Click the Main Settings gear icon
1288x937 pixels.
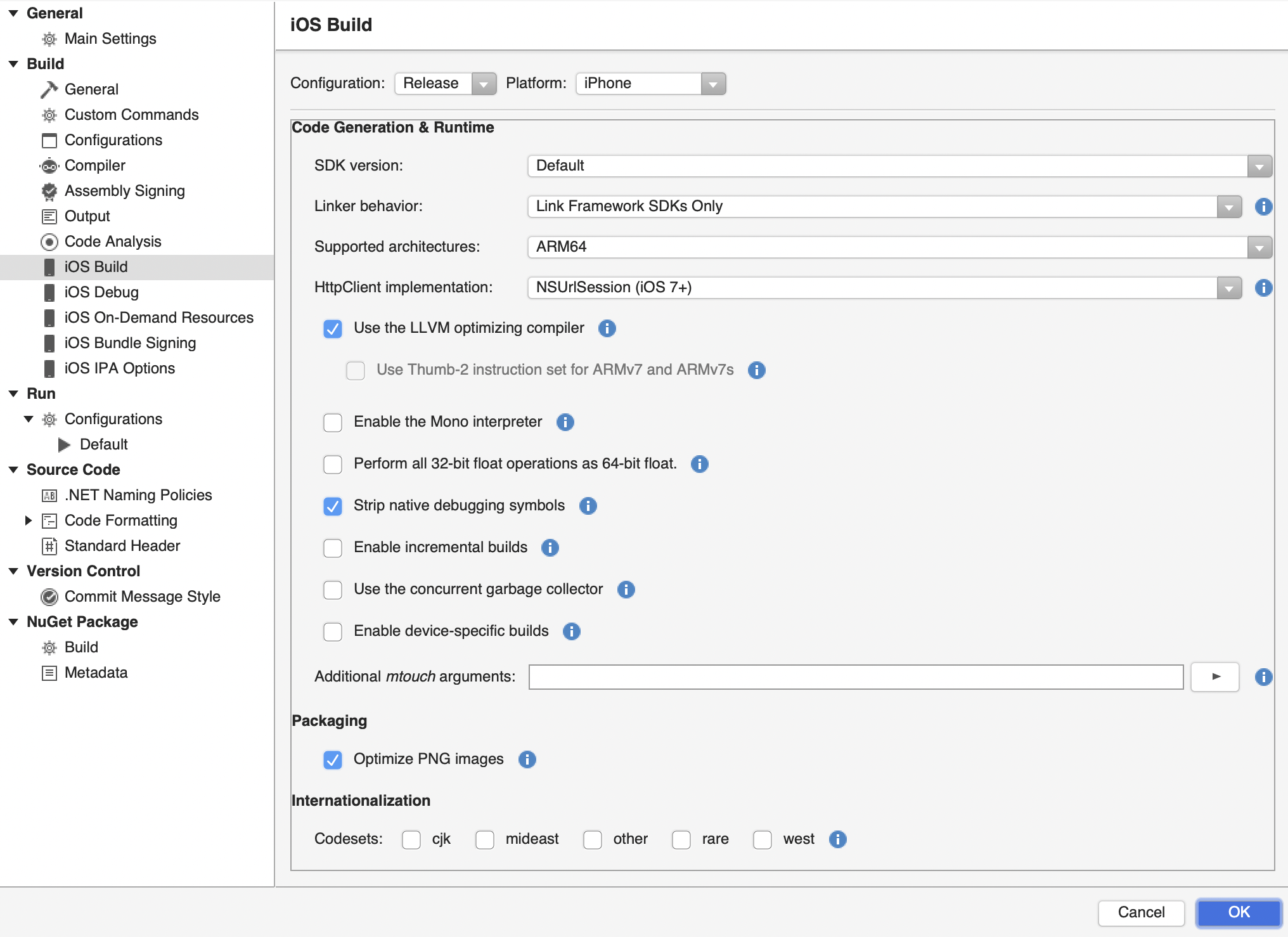(x=49, y=39)
